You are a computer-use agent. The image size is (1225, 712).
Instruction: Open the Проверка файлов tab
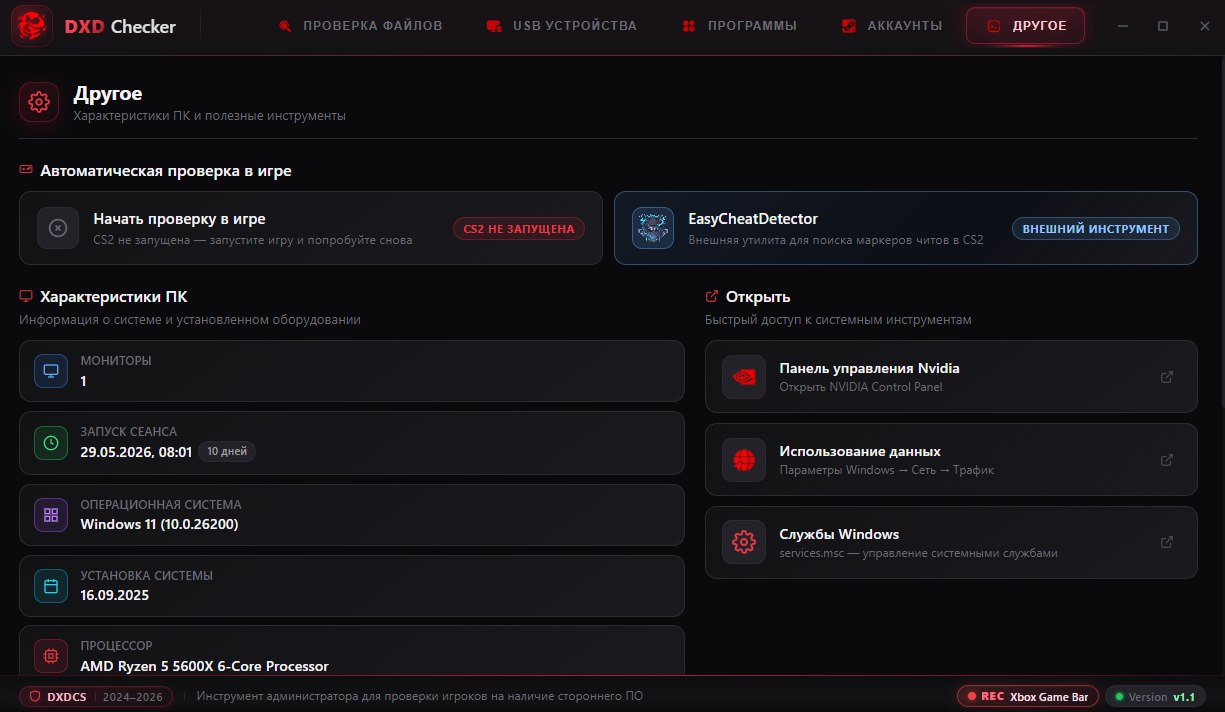click(361, 26)
